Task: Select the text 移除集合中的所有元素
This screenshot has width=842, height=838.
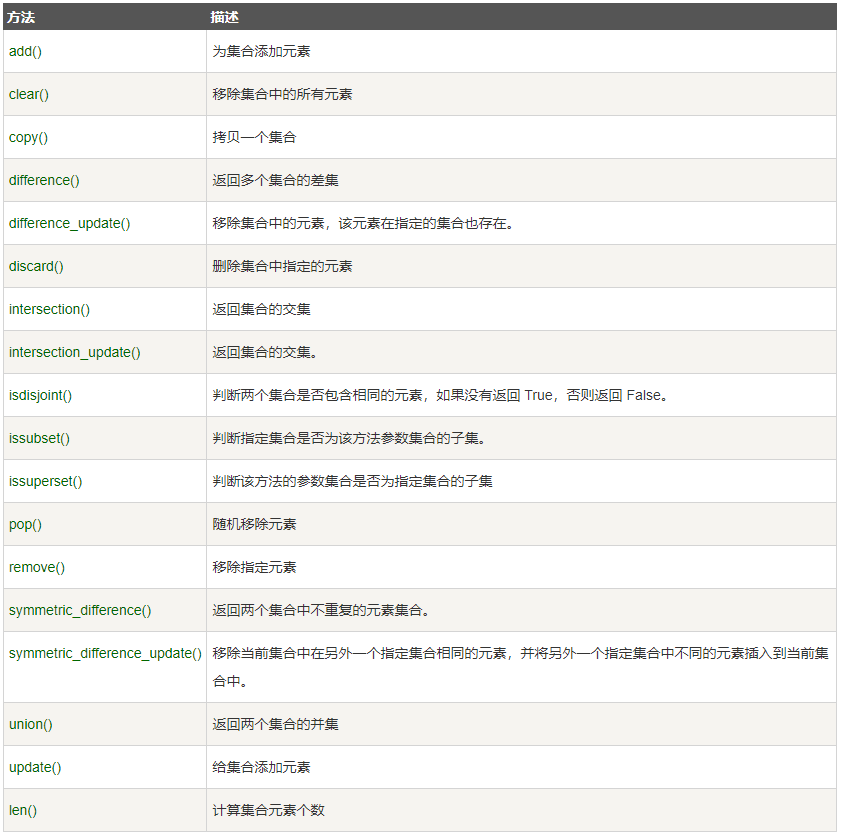Action: (x=282, y=94)
